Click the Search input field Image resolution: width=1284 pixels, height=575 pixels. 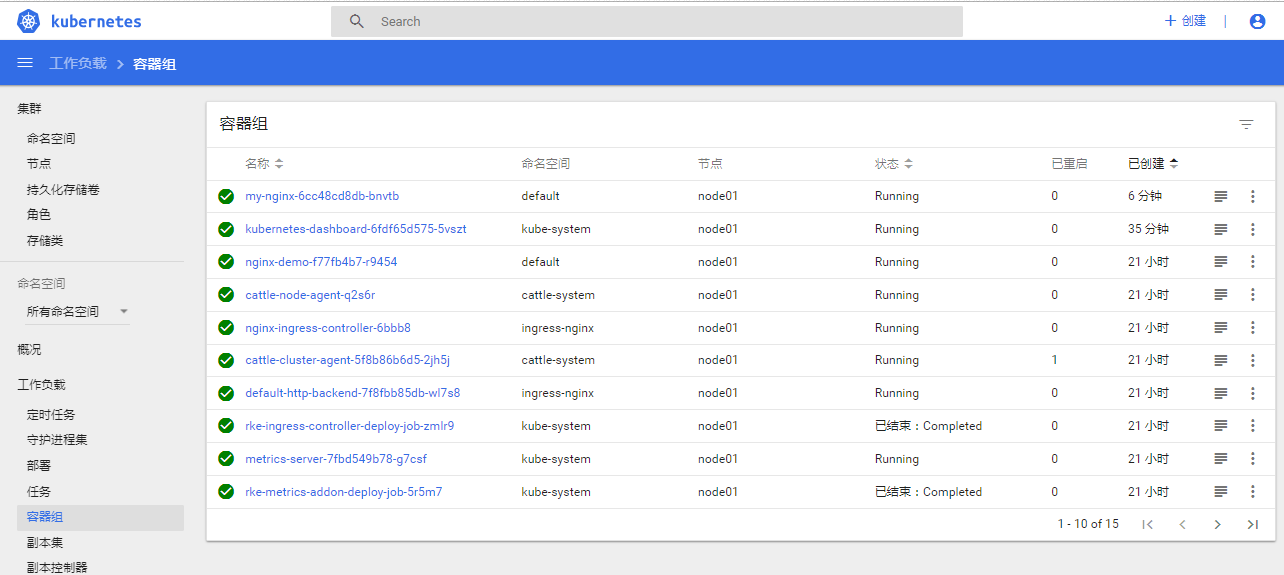tap(660, 21)
